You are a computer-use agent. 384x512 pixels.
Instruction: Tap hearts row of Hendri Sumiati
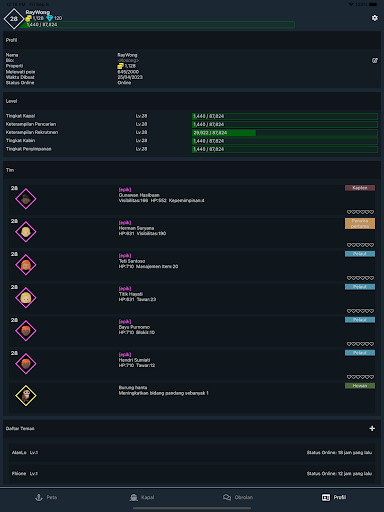pos(360,377)
